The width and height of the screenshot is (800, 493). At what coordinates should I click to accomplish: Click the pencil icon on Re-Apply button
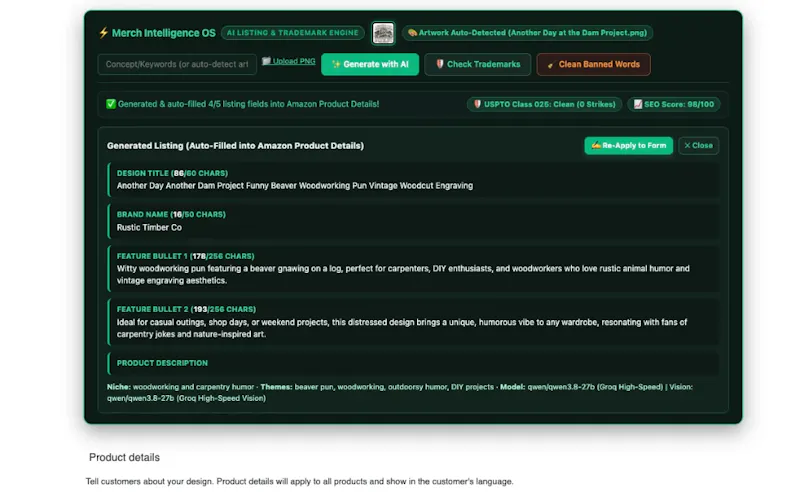596,145
